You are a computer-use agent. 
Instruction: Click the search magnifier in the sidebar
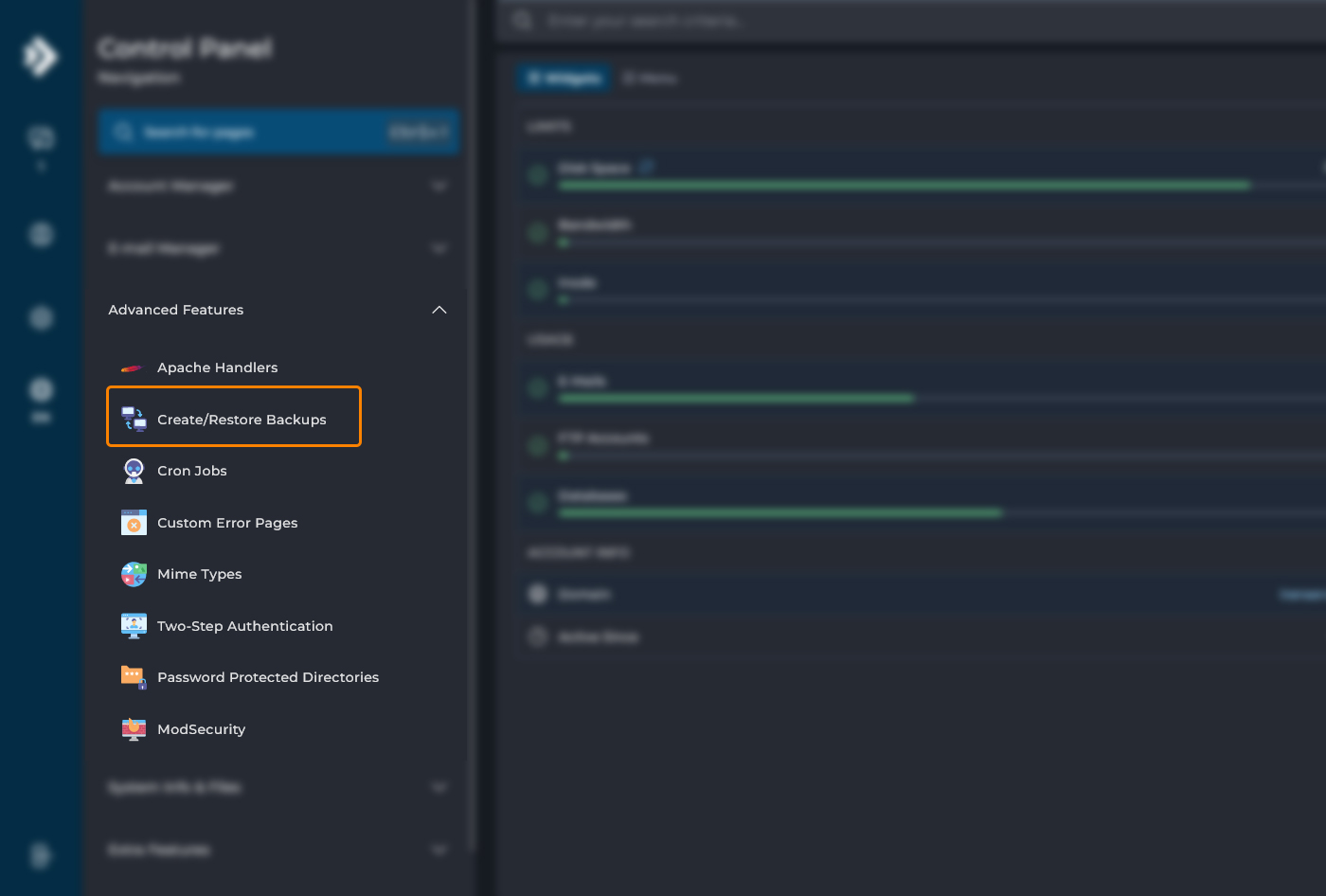123,132
